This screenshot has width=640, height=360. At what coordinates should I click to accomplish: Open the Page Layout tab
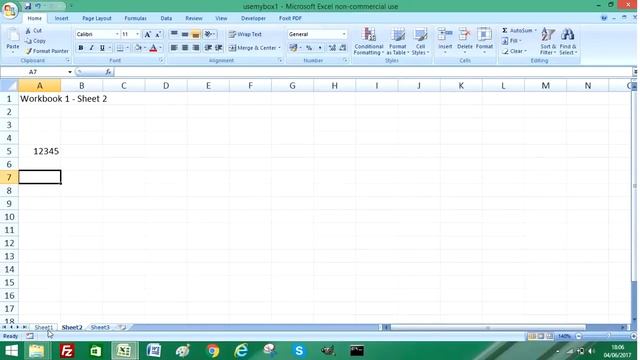97,18
